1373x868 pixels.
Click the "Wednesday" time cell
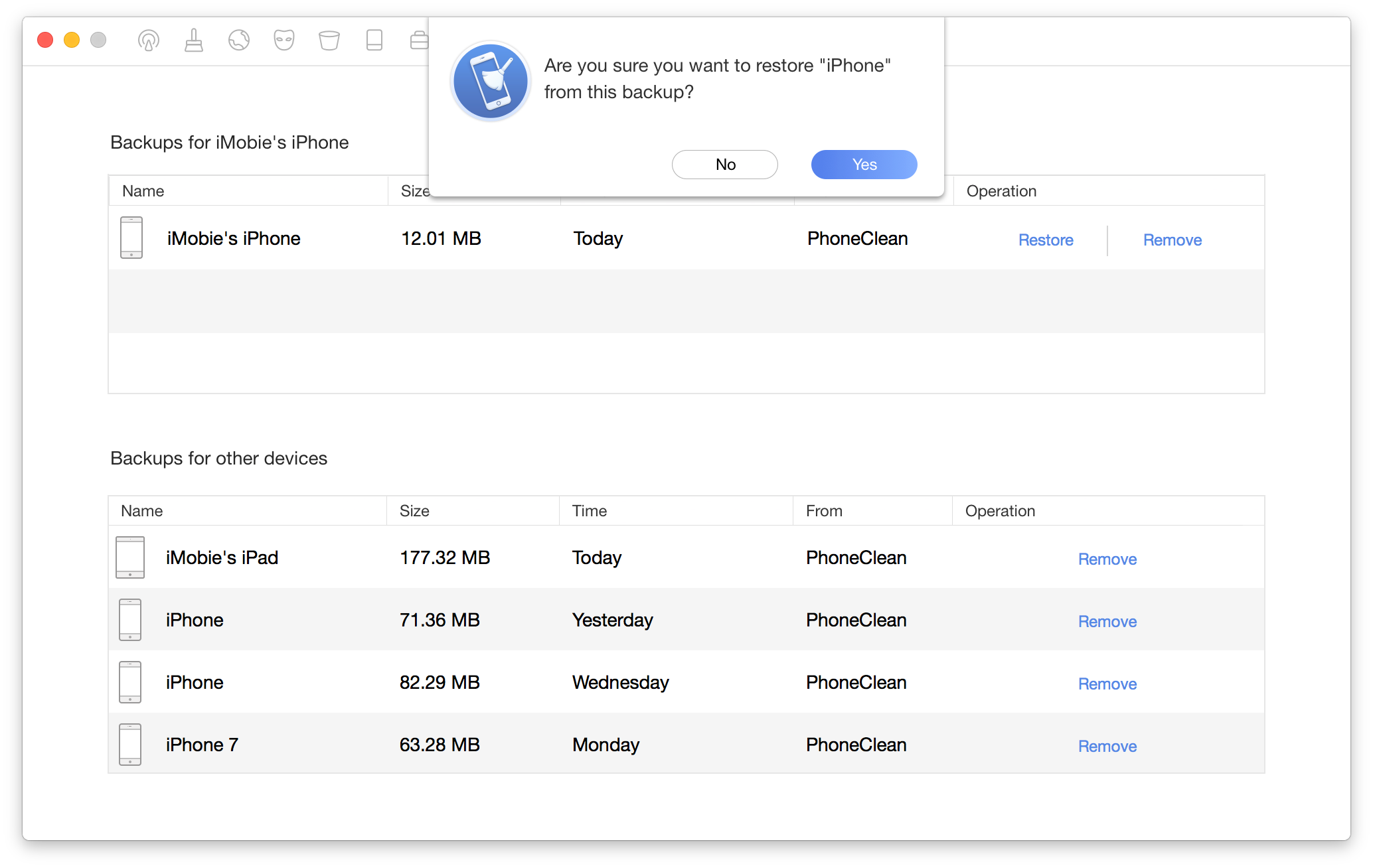pos(621,682)
